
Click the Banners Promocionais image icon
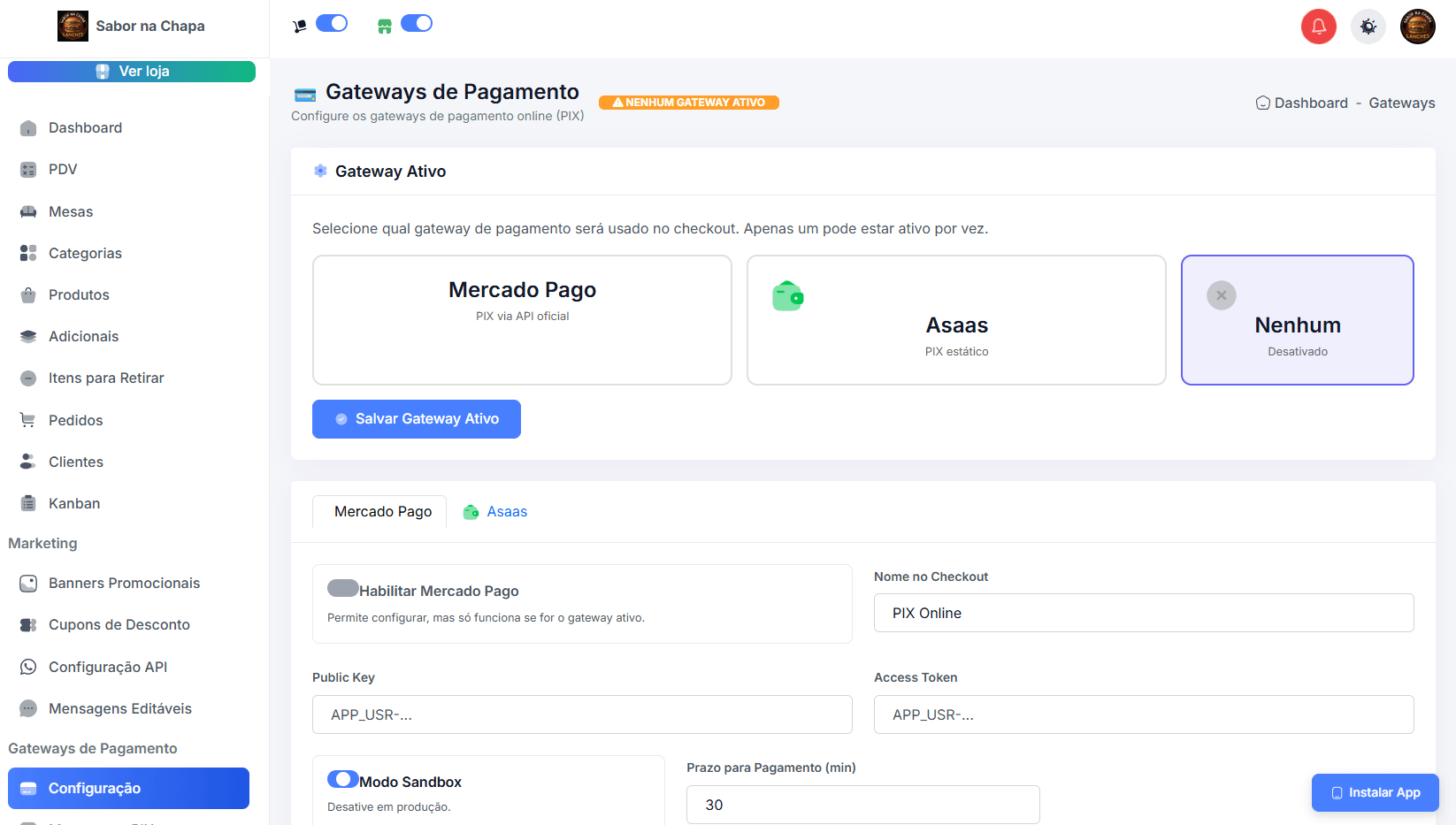pos(28,584)
